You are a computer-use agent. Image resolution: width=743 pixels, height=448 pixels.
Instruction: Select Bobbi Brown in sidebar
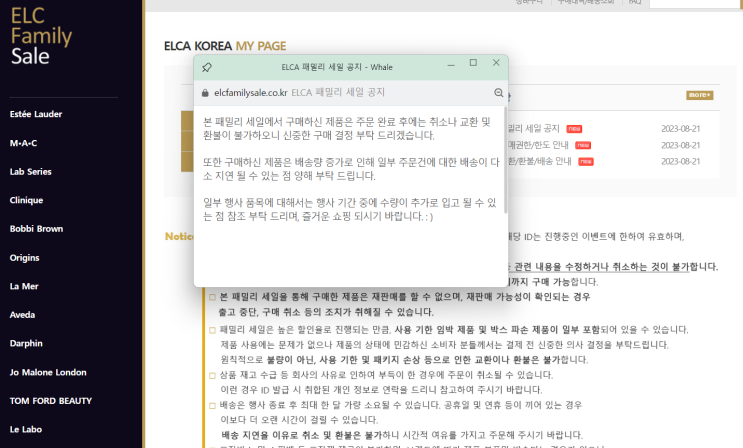tap(36, 229)
